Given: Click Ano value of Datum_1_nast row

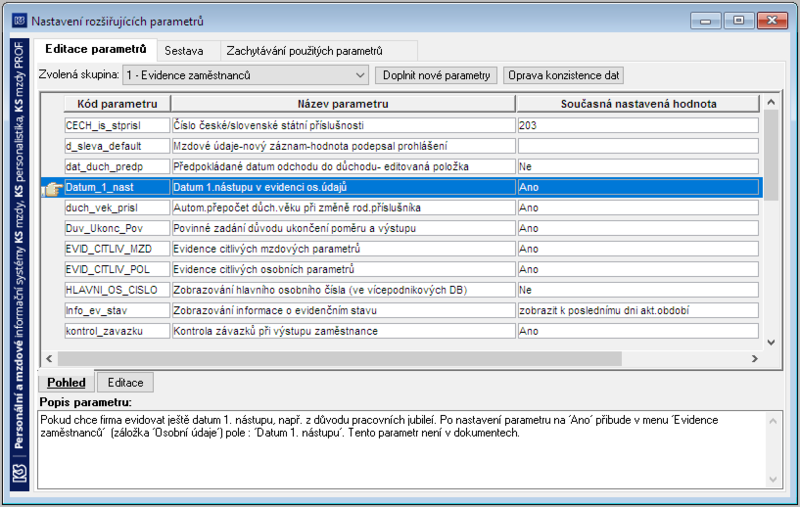Looking at the screenshot, I should 638,187.
